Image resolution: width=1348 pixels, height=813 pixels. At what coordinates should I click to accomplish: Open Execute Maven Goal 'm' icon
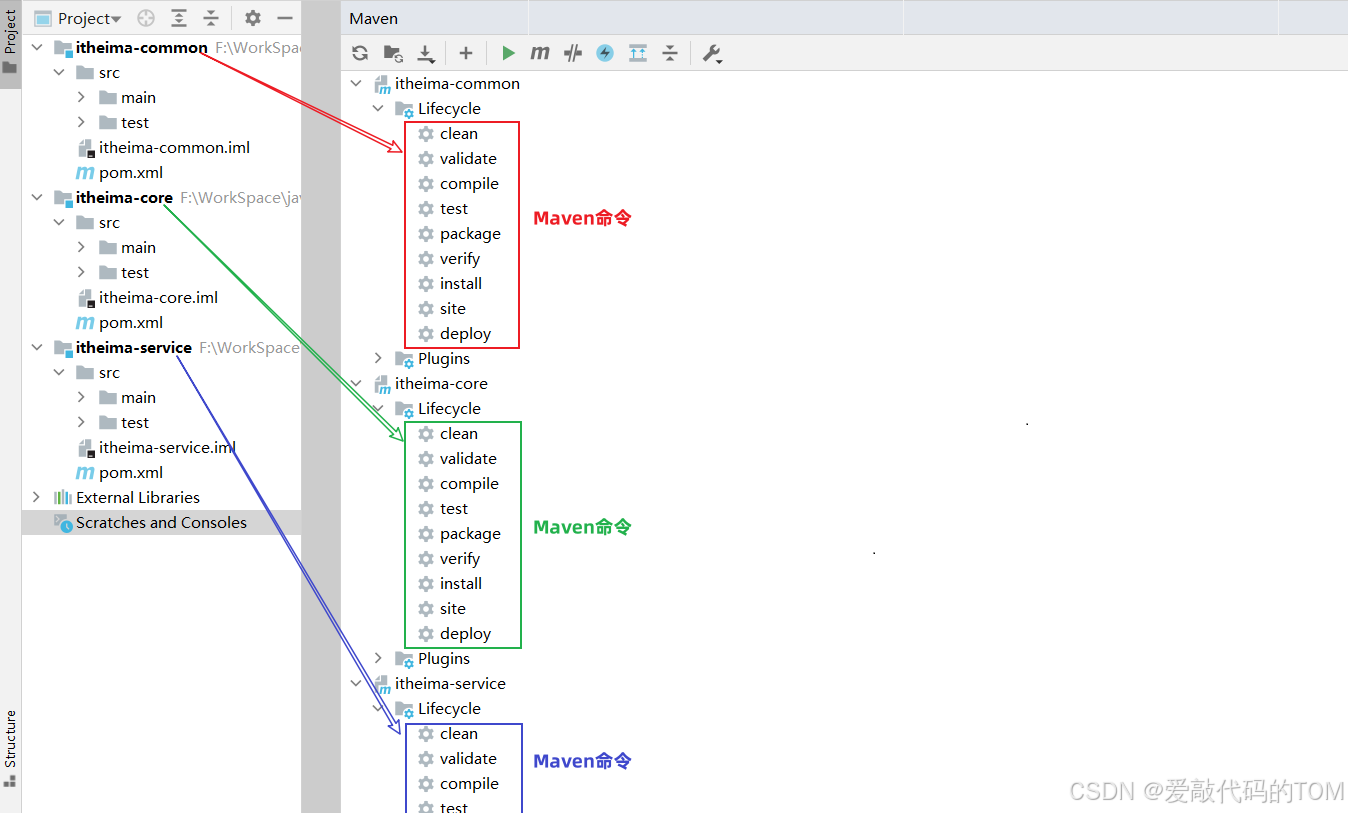click(540, 54)
